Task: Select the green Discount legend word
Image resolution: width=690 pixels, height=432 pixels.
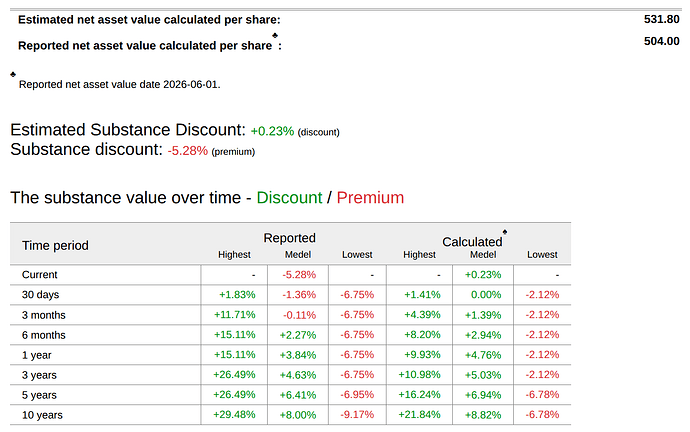Action: tap(289, 198)
